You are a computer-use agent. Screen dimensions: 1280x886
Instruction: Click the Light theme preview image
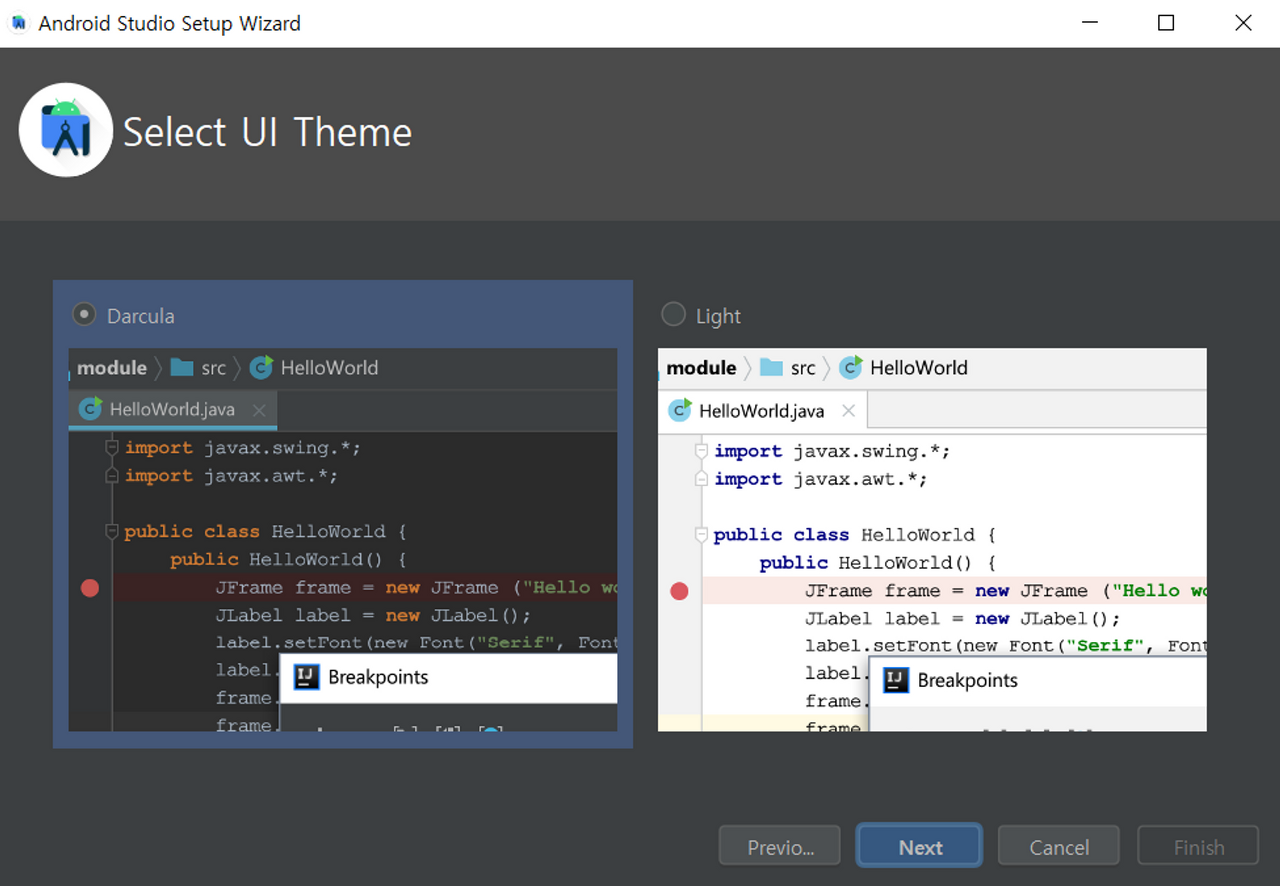click(932, 540)
